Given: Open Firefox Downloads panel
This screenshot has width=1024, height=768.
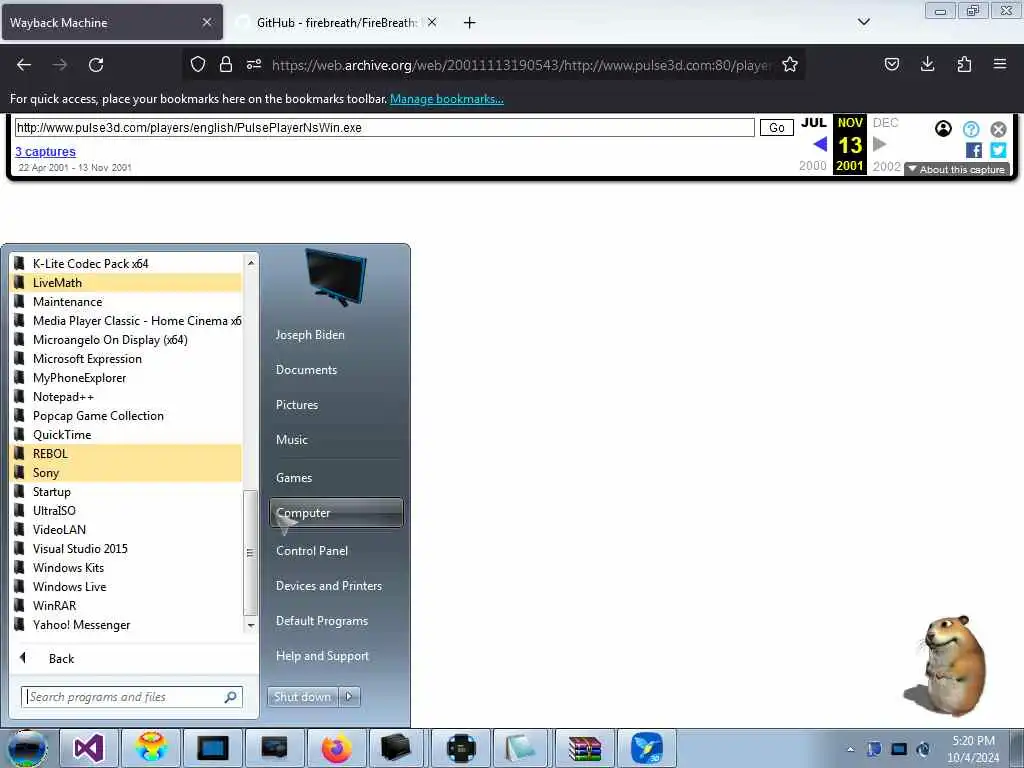Looking at the screenshot, I should point(927,64).
